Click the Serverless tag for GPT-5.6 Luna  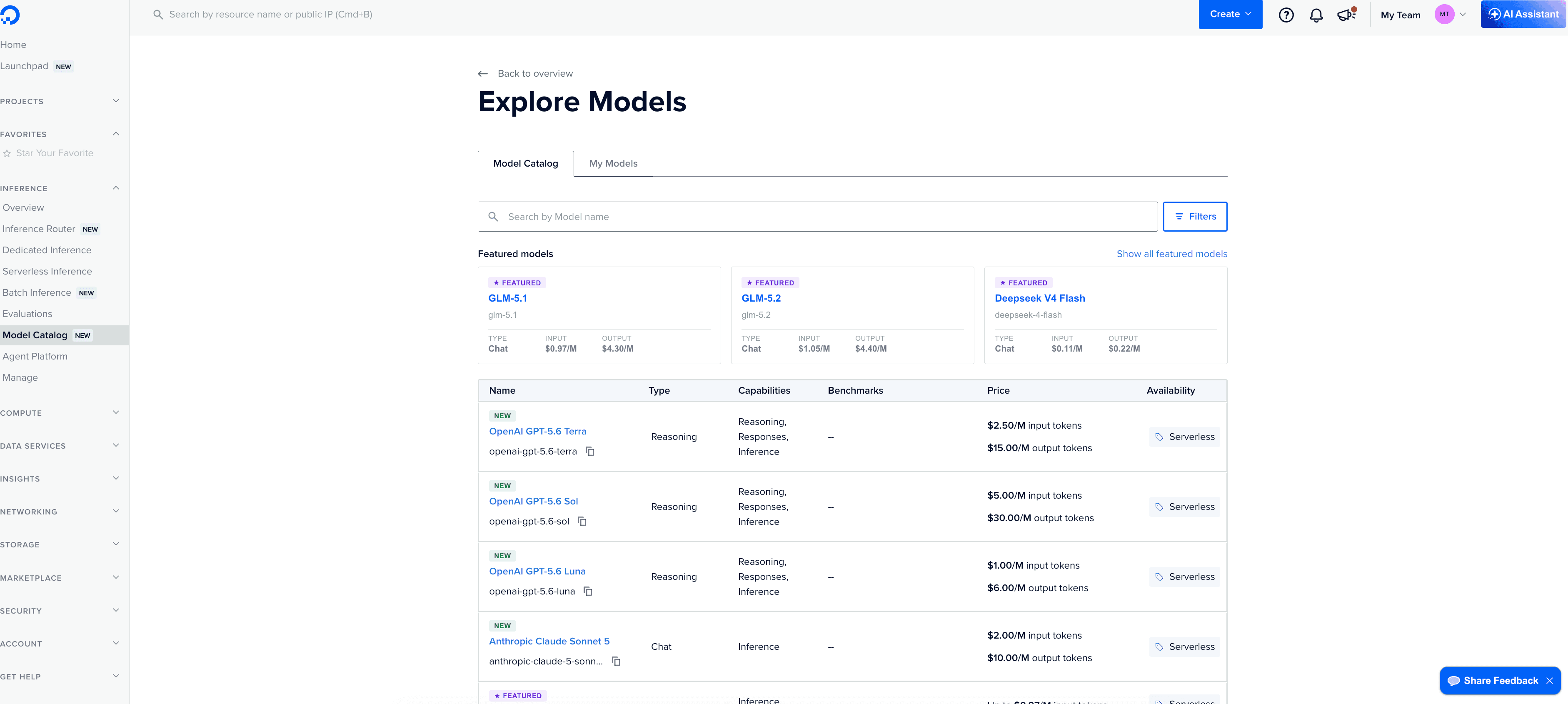pyautogui.click(x=1184, y=577)
